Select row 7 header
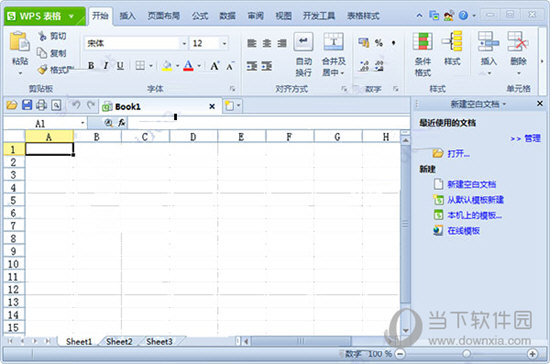The height and width of the screenshot is (364, 550). (x=13, y=225)
